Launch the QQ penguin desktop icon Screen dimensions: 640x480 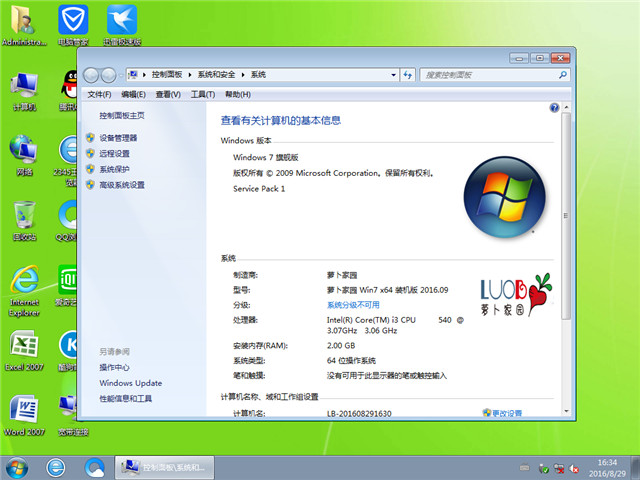click(x=69, y=91)
